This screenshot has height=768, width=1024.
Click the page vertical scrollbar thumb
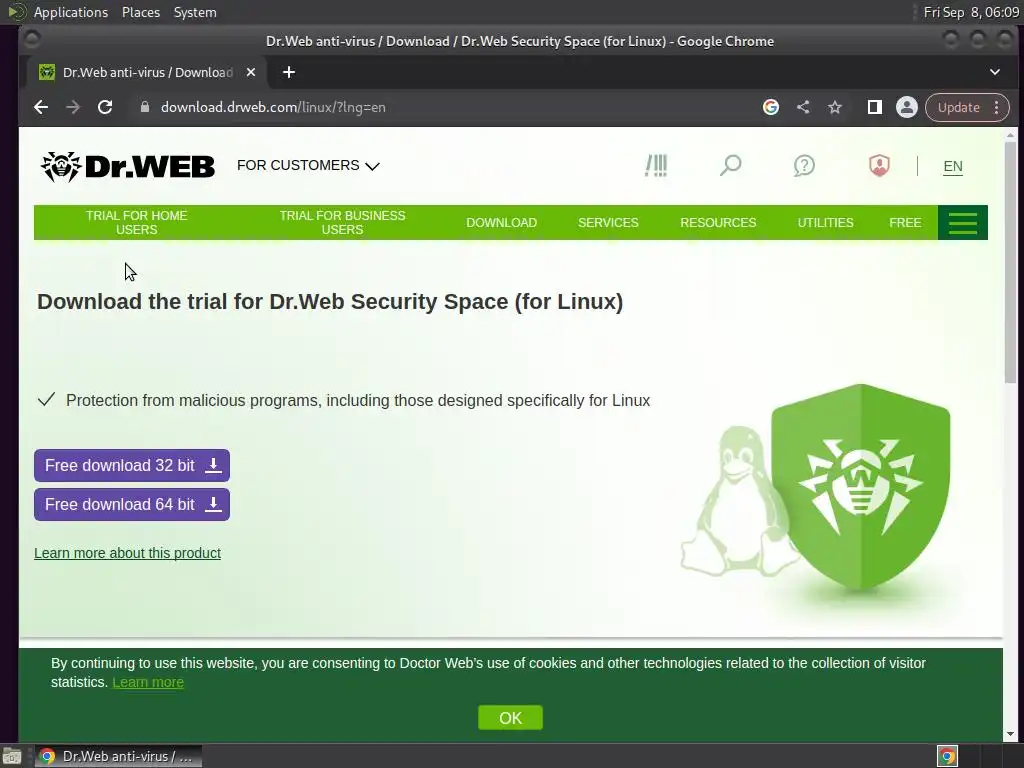pyautogui.click(x=1010, y=261)
